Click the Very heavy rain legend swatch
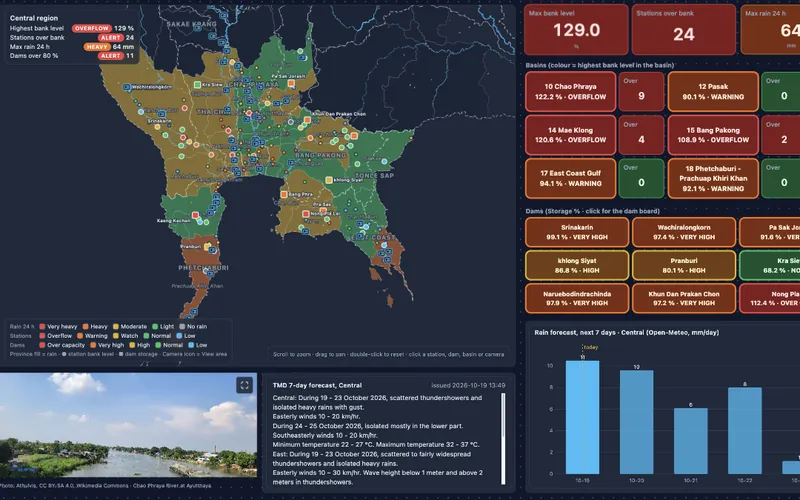 42,327
